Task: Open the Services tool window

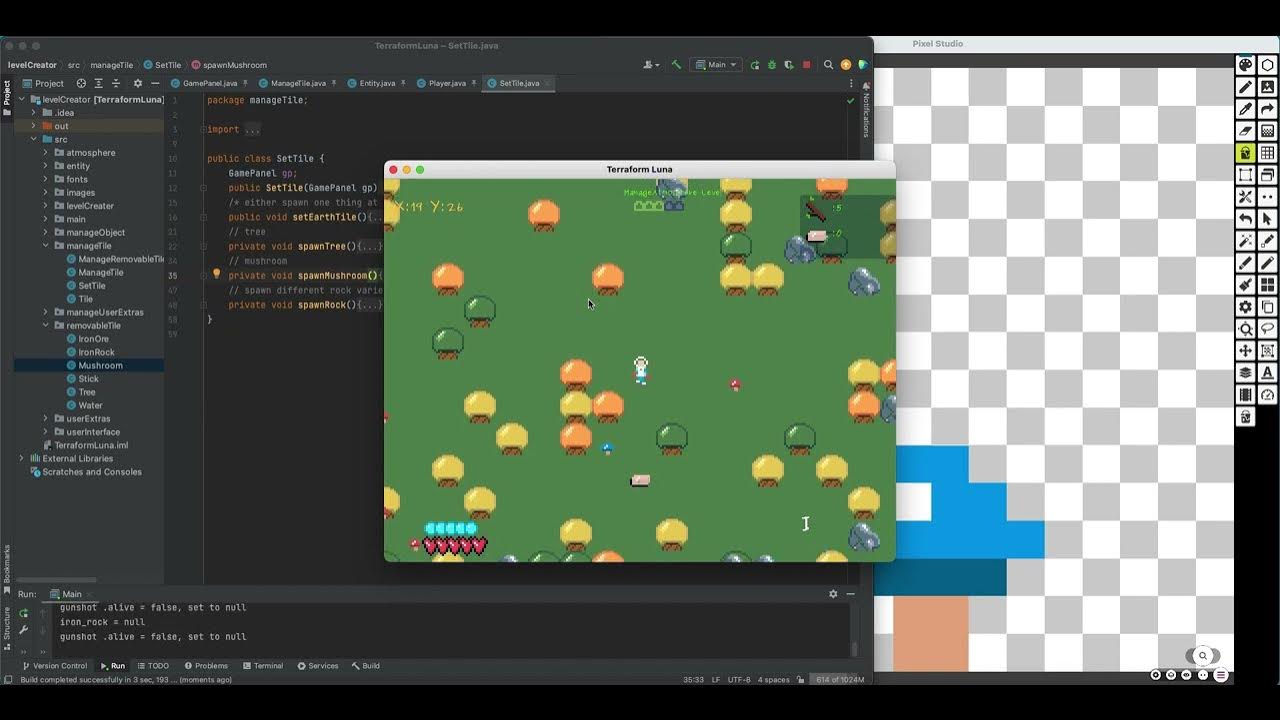Action: point(318,666)
